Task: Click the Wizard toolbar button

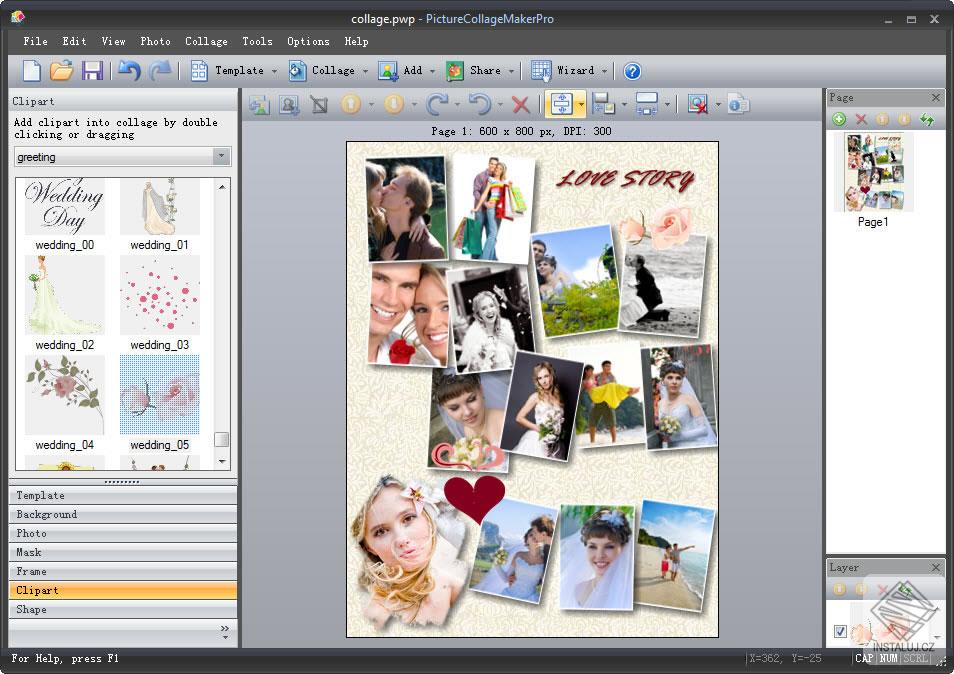Action: coord(571,70)
